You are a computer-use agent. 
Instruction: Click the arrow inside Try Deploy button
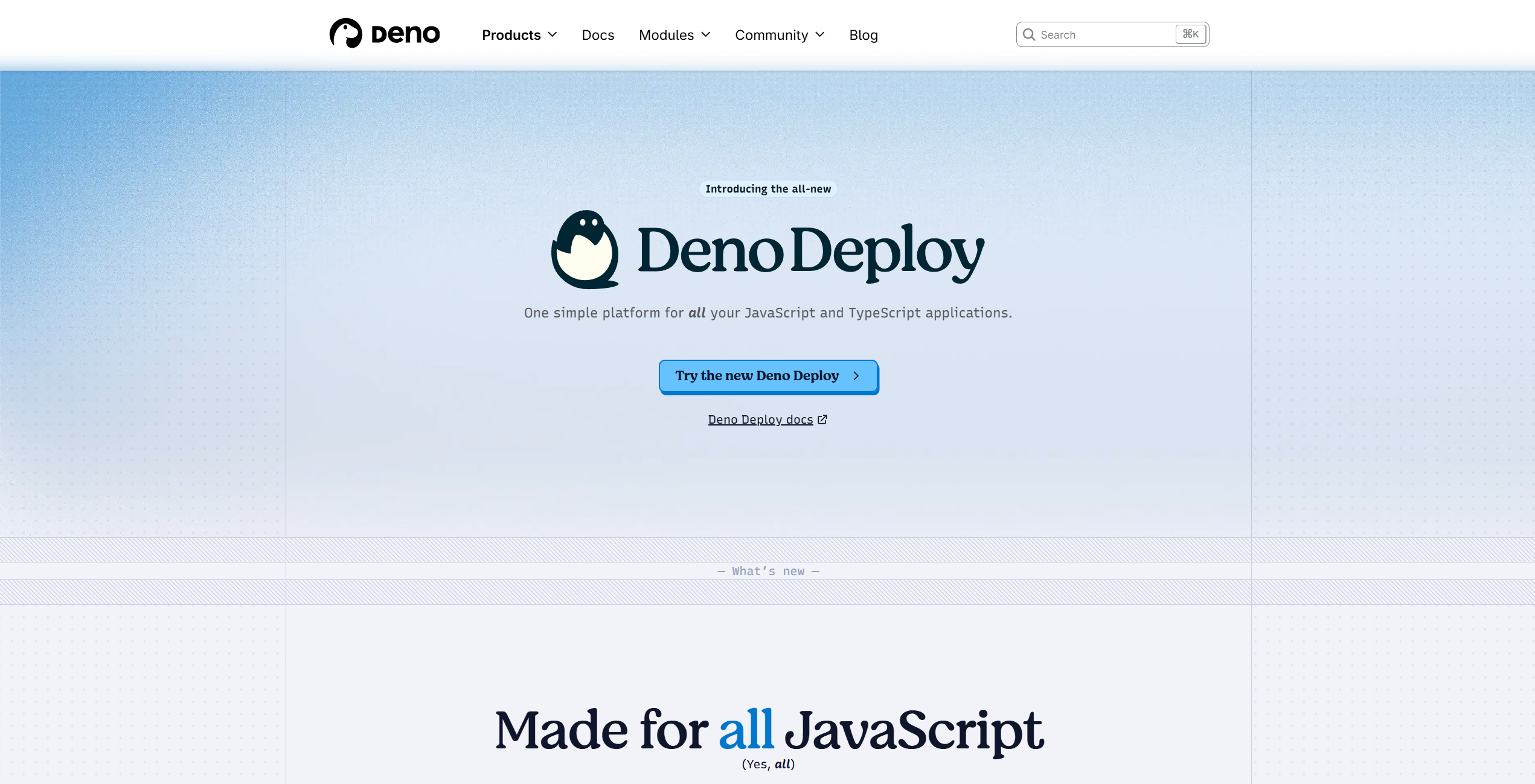(856, 376)
